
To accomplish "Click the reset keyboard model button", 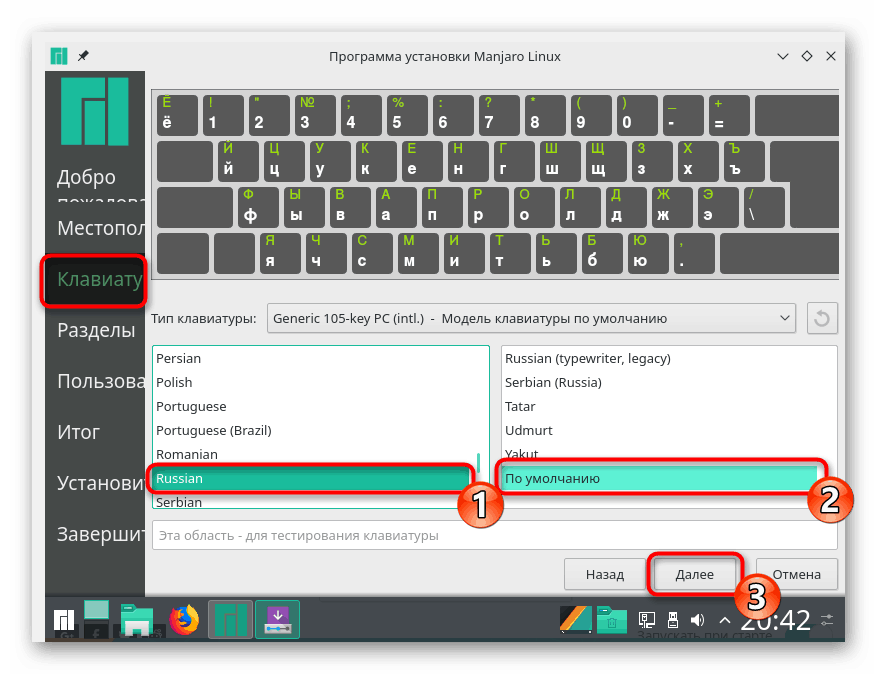I will coord(822,318).
